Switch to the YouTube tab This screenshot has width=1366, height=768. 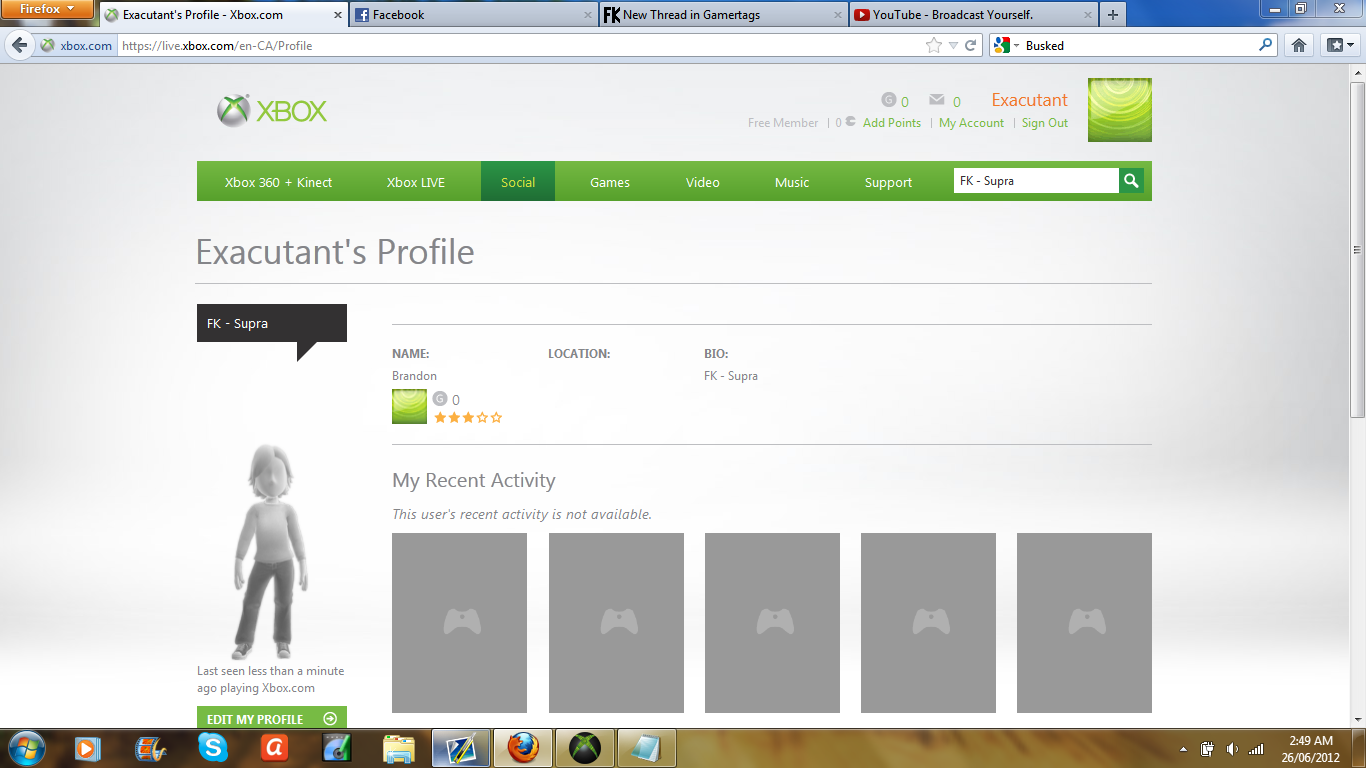(973, 15)
